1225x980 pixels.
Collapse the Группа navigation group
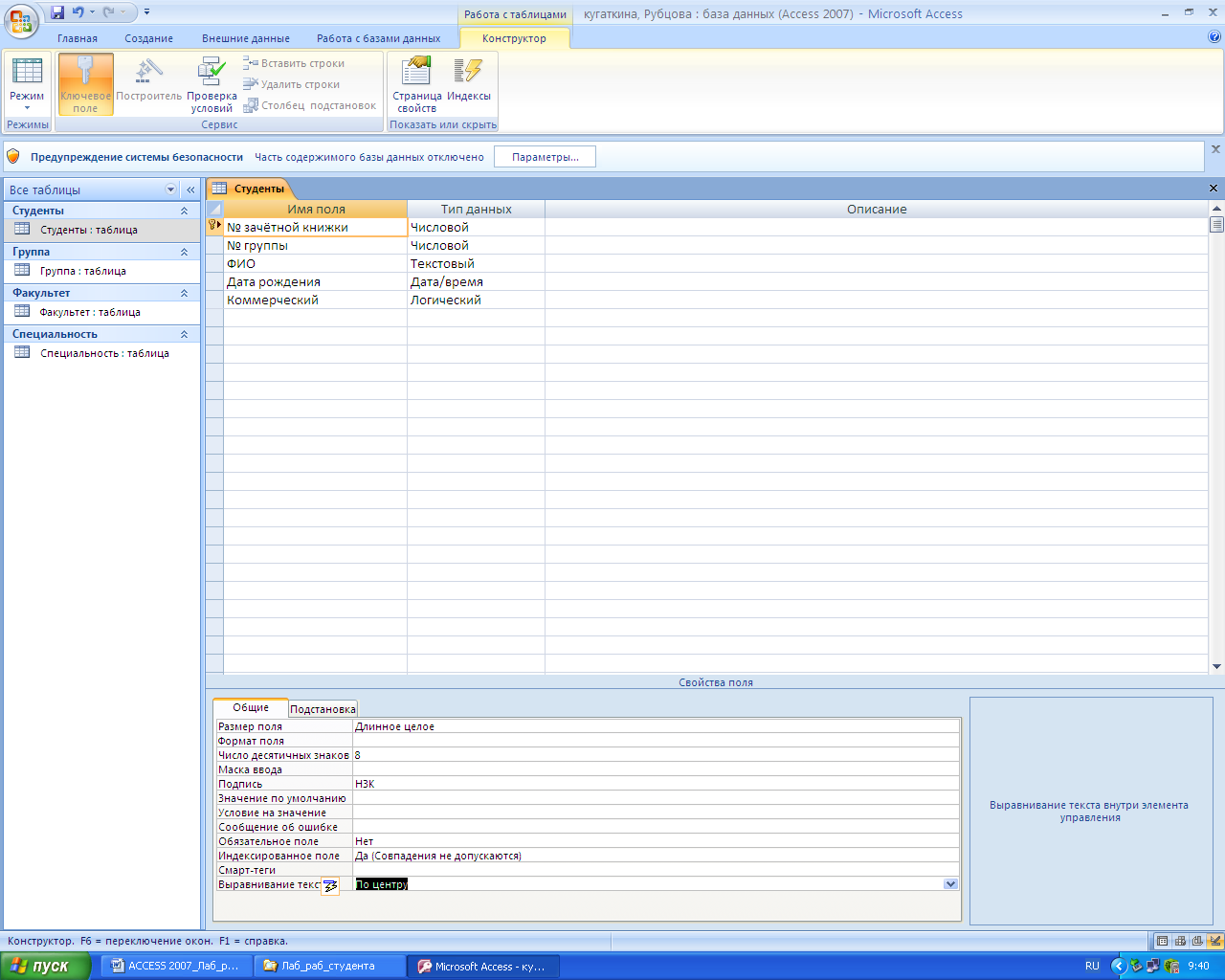coord(184,252)
